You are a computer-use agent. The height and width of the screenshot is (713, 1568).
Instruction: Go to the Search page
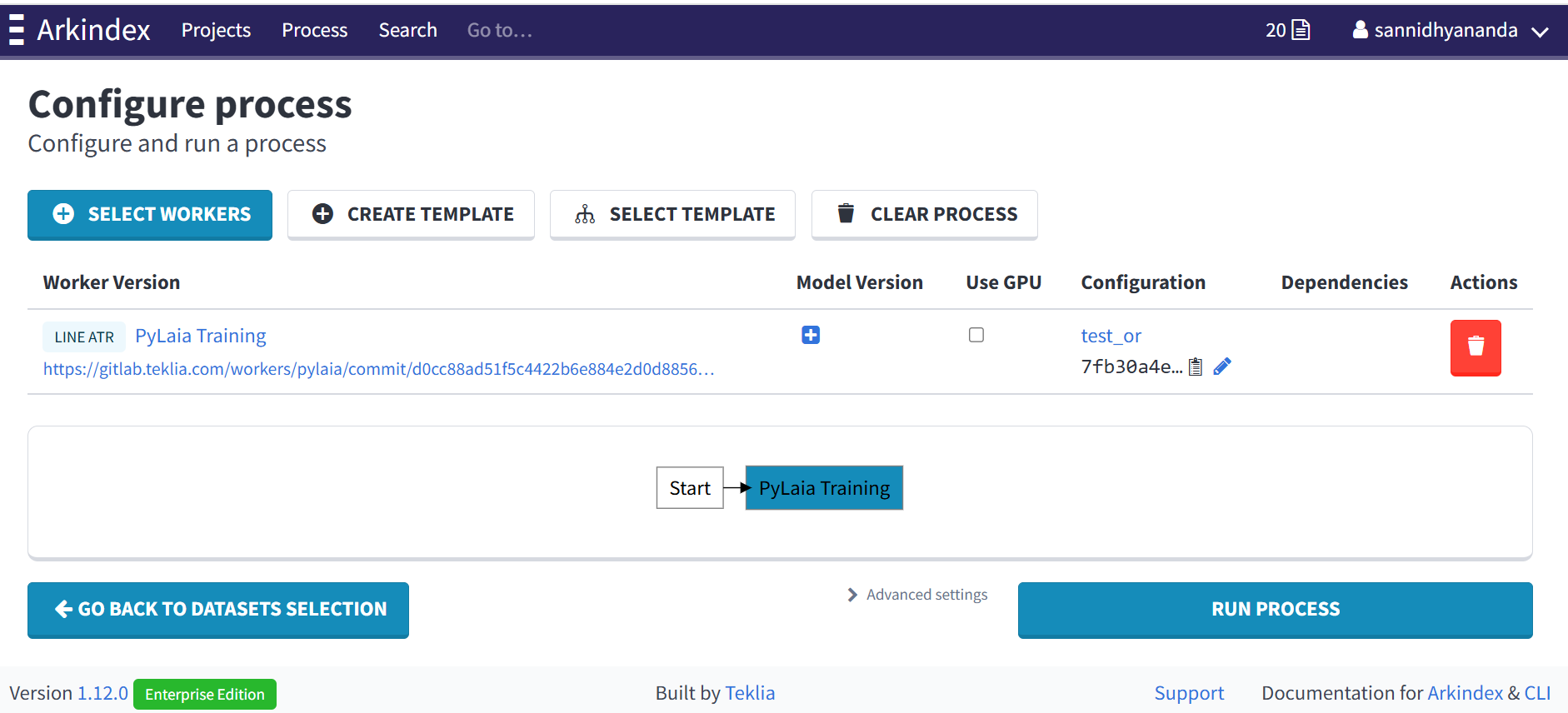pyautogui.click(x=407, y=30)
